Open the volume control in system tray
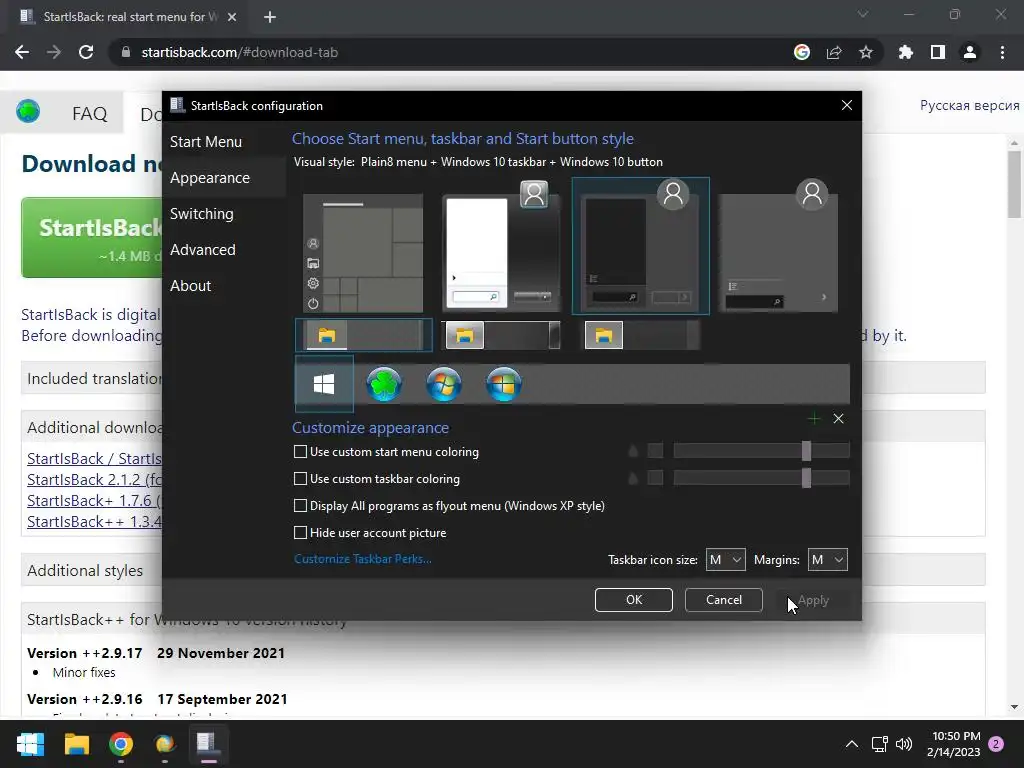Image resolution: width=1024 pixels, height=768 pixels. (904, 744)
